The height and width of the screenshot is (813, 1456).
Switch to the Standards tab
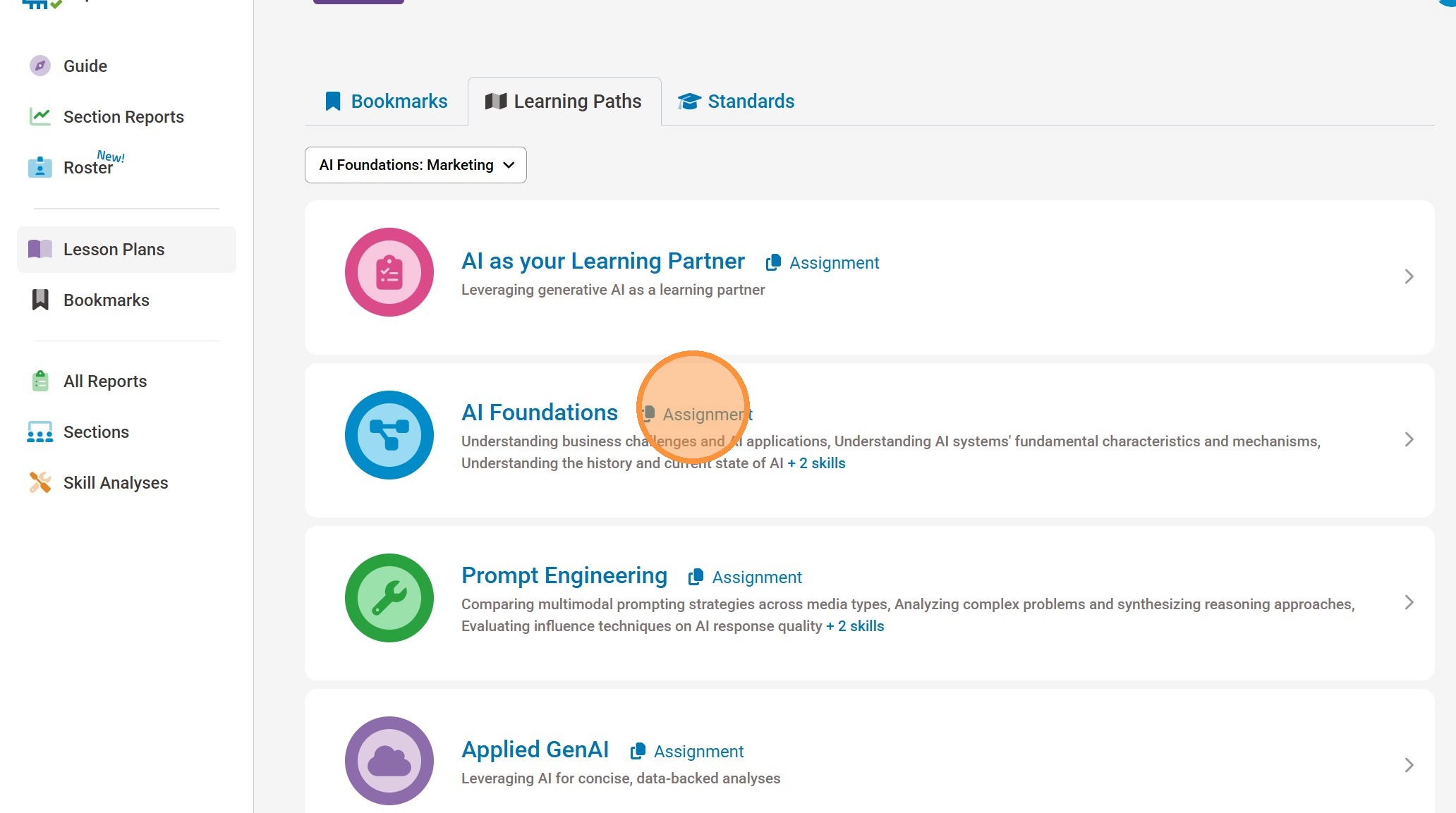(x=736, y=102)
